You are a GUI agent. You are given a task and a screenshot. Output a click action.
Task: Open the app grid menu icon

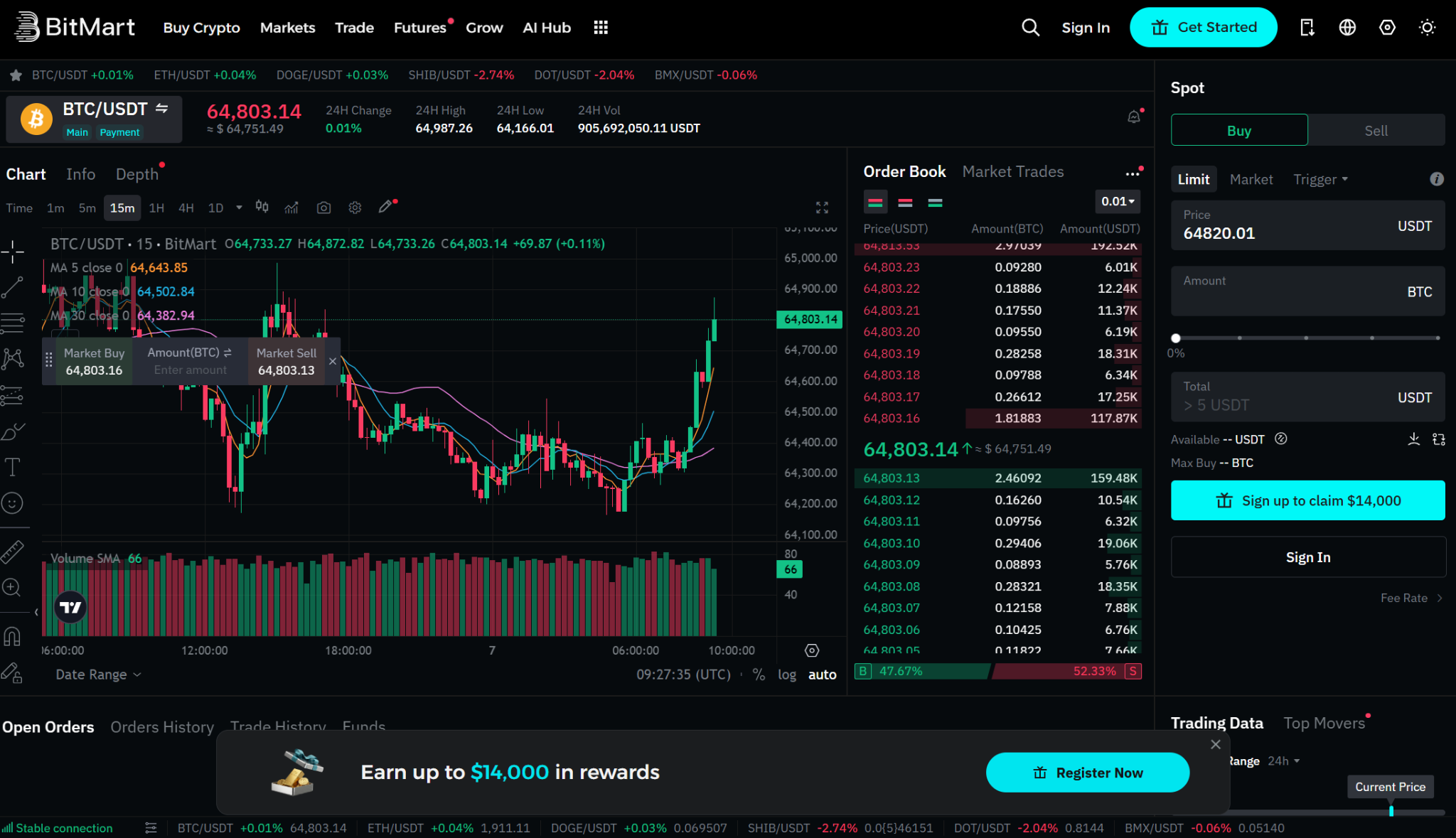601,28
